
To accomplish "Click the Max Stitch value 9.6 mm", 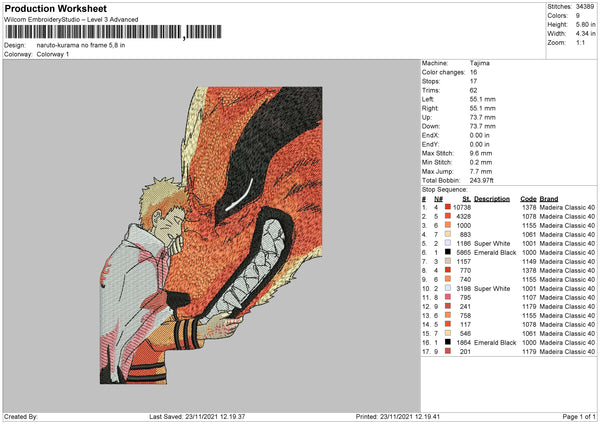I will pyautogui.click(x=481, y=153).
